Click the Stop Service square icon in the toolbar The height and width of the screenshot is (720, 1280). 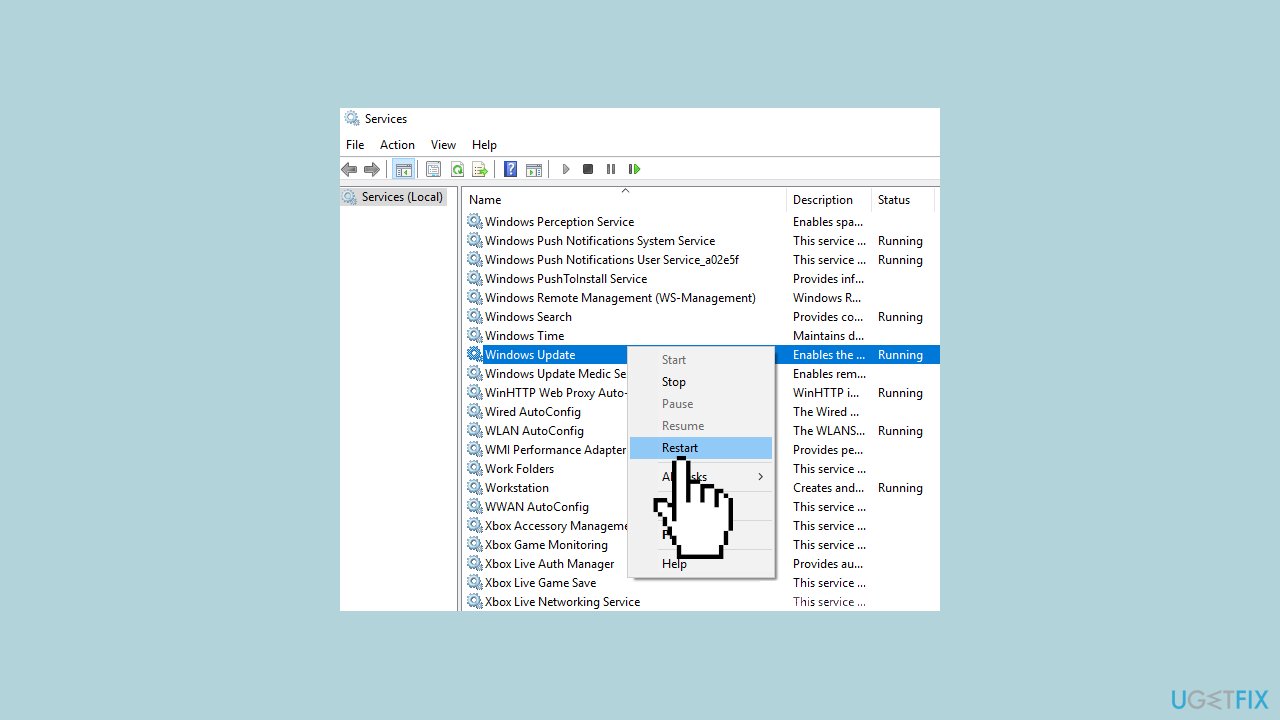(588, 170)
